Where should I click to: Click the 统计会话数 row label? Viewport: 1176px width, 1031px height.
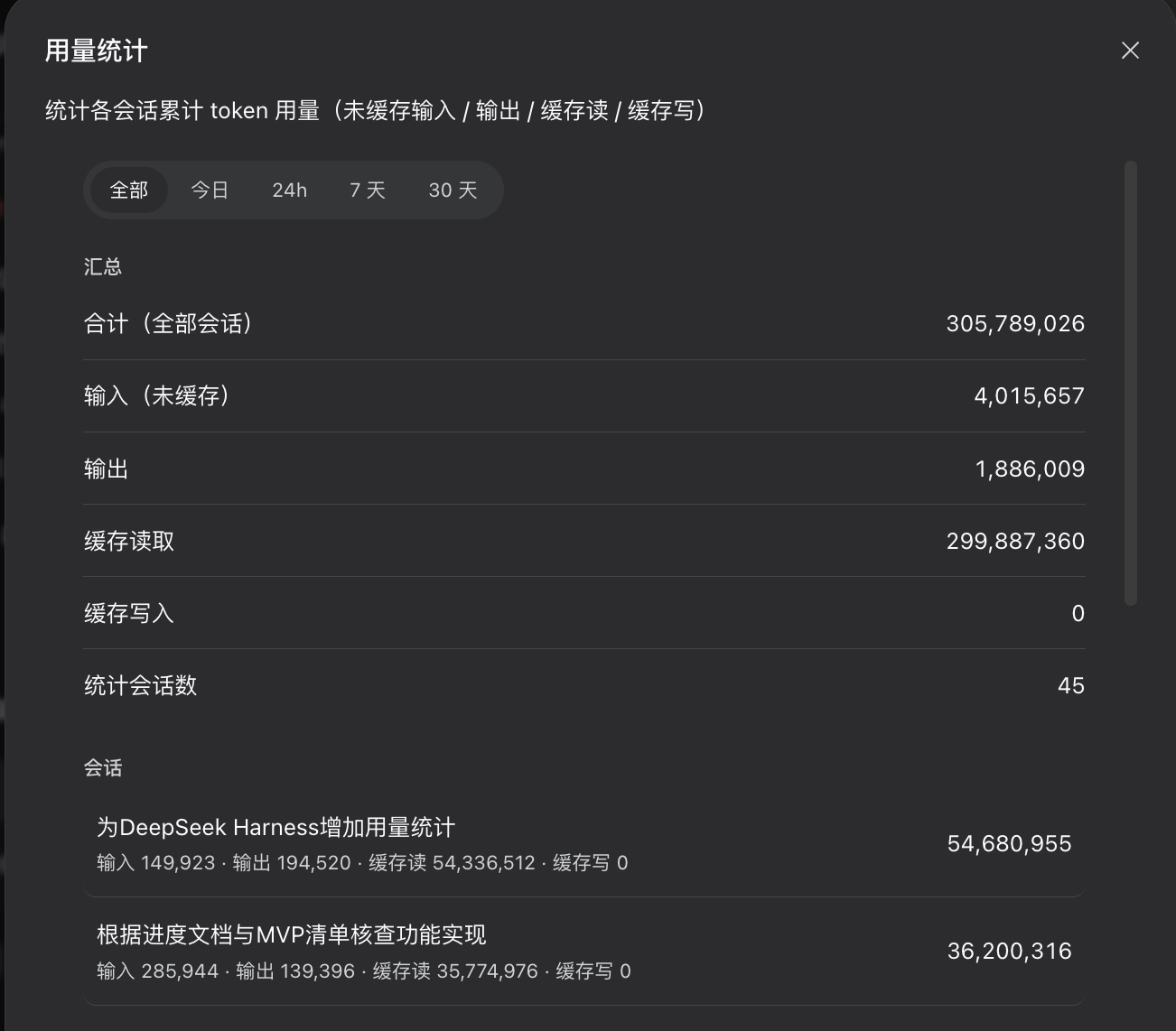pos(140,686)
